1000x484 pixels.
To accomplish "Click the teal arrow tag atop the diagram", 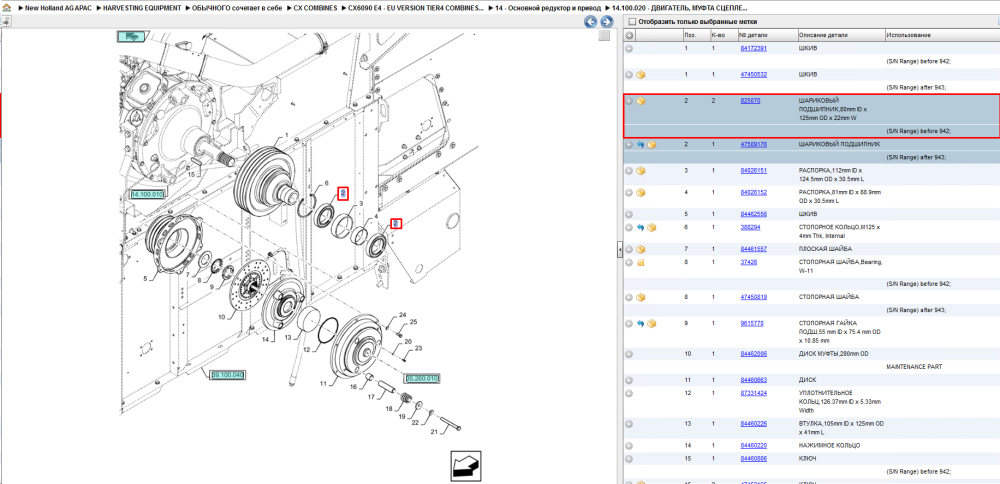I will click(x=132, y=38).
